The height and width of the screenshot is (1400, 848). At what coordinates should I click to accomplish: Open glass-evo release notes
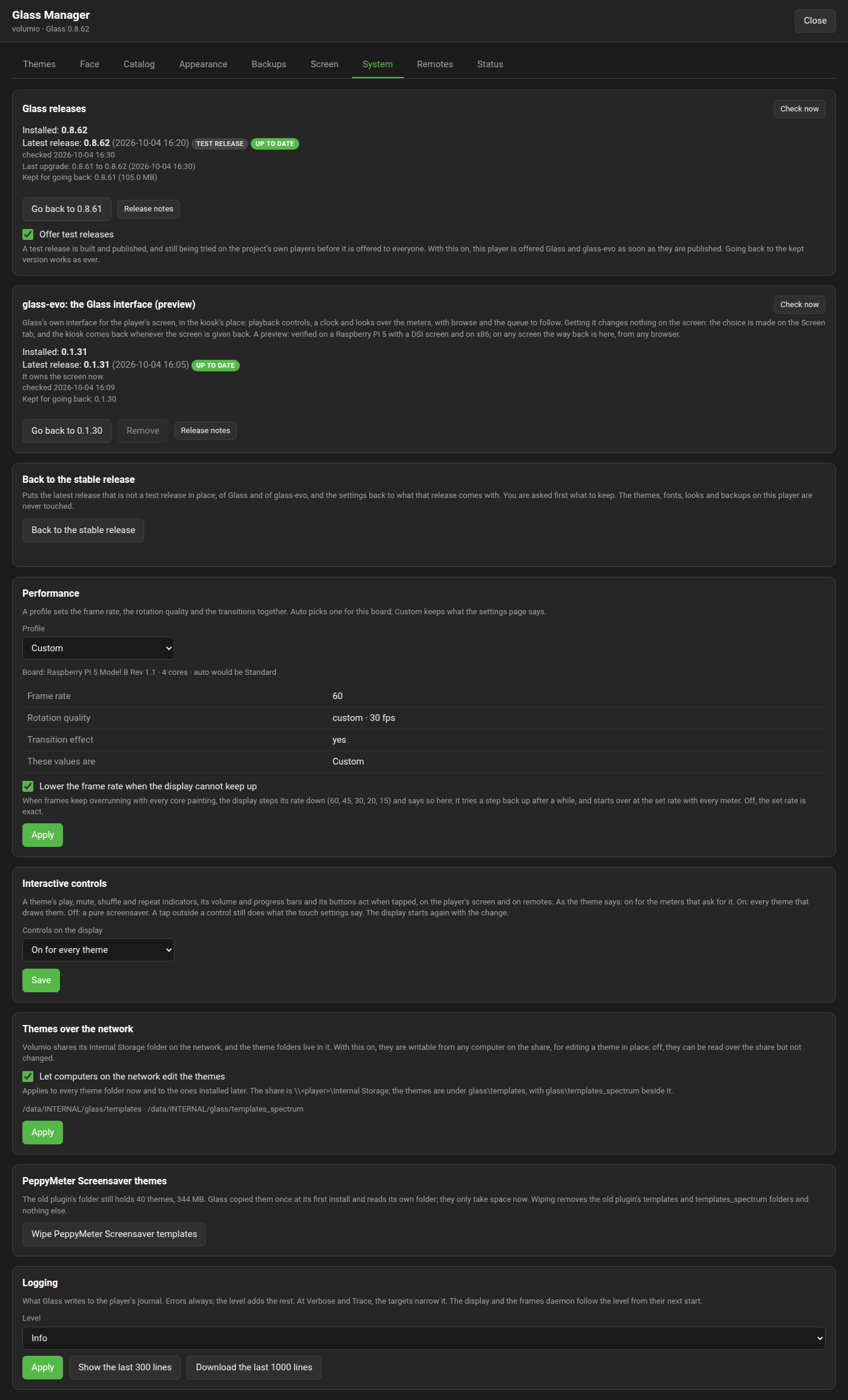coord(205,431)
